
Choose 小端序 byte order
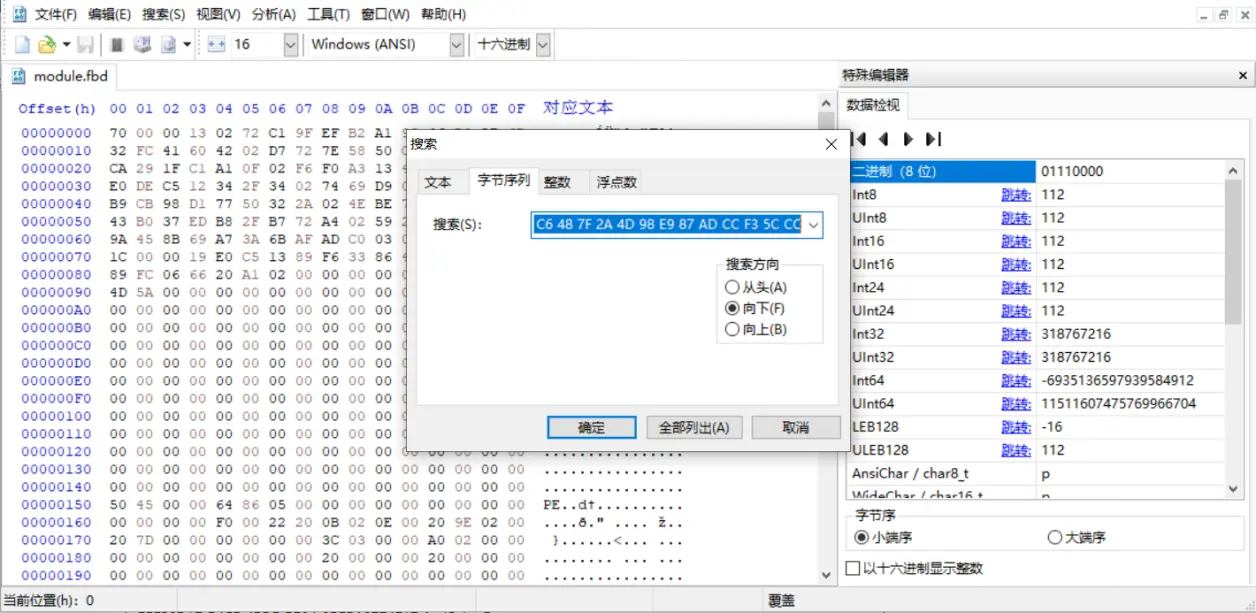883,538
